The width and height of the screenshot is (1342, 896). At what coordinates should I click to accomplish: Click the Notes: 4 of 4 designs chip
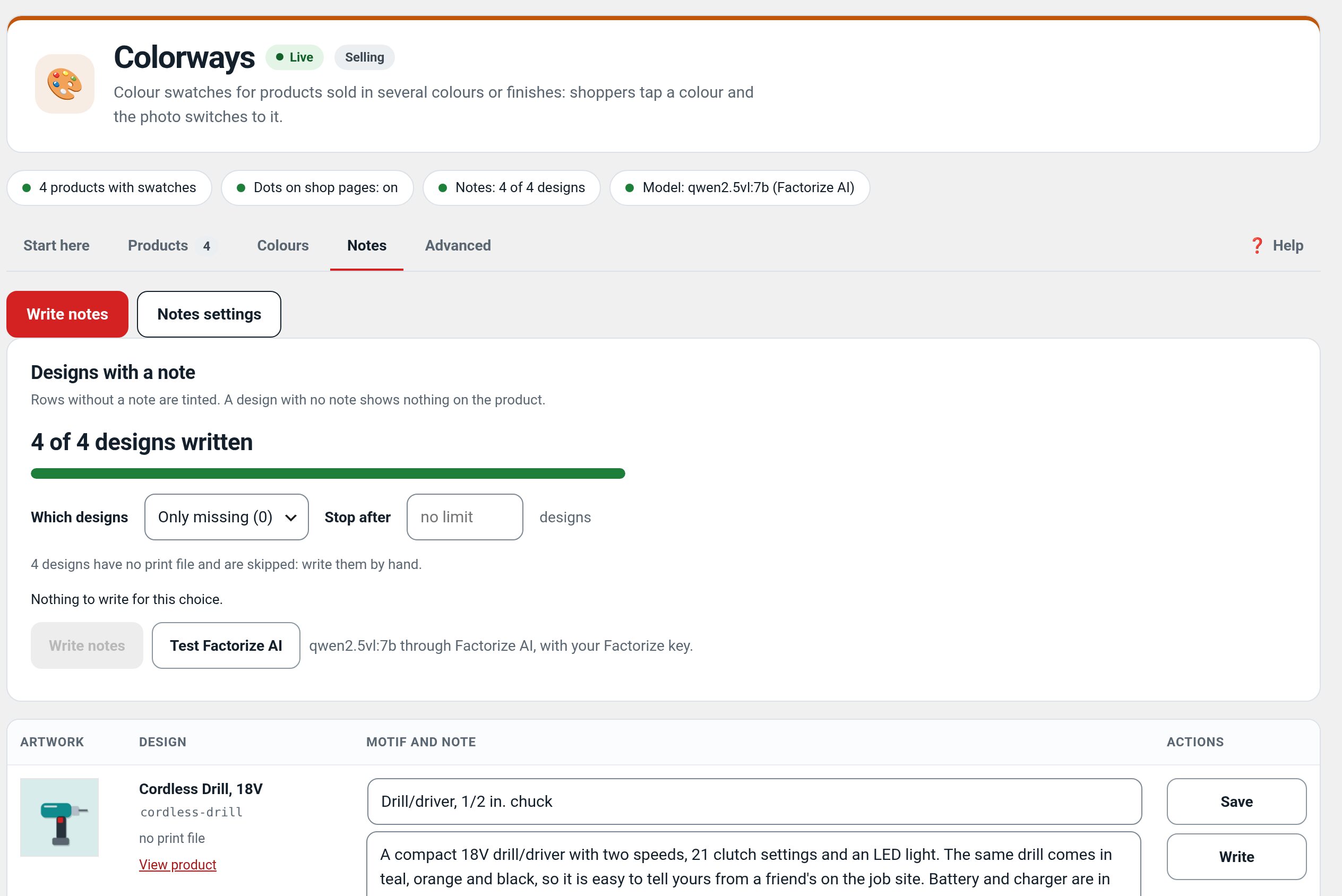pyautogui.click(x=511, y=187)
